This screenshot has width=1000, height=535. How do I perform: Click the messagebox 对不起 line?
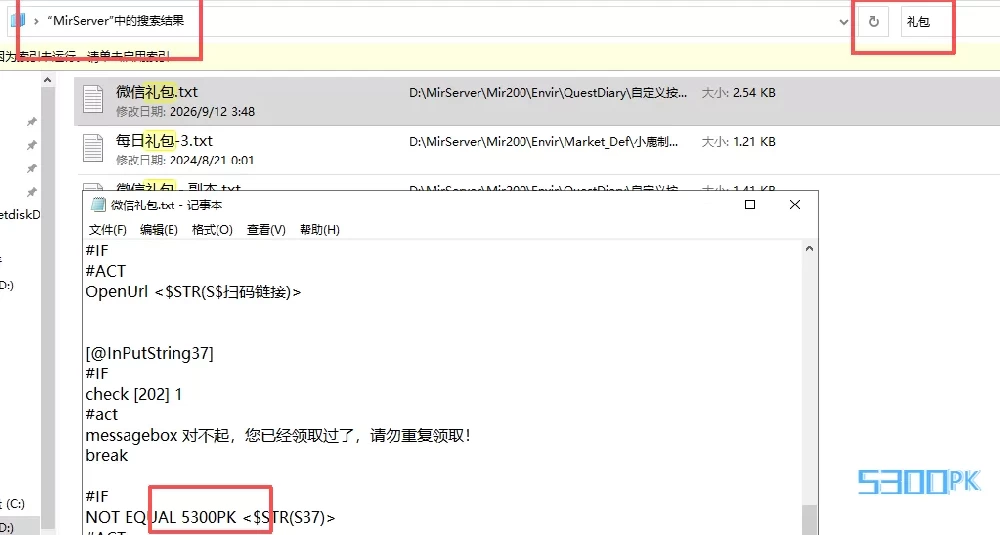tap(278, 436)
